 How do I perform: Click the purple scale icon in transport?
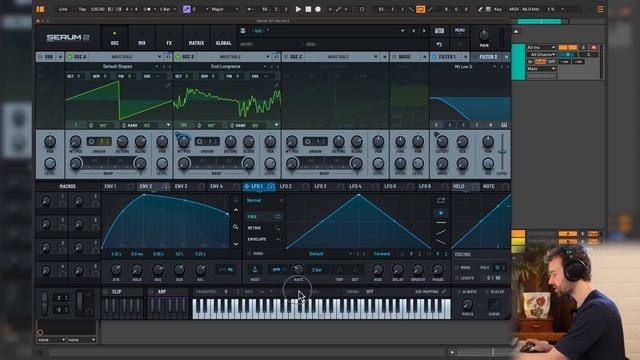pos(187,9)
